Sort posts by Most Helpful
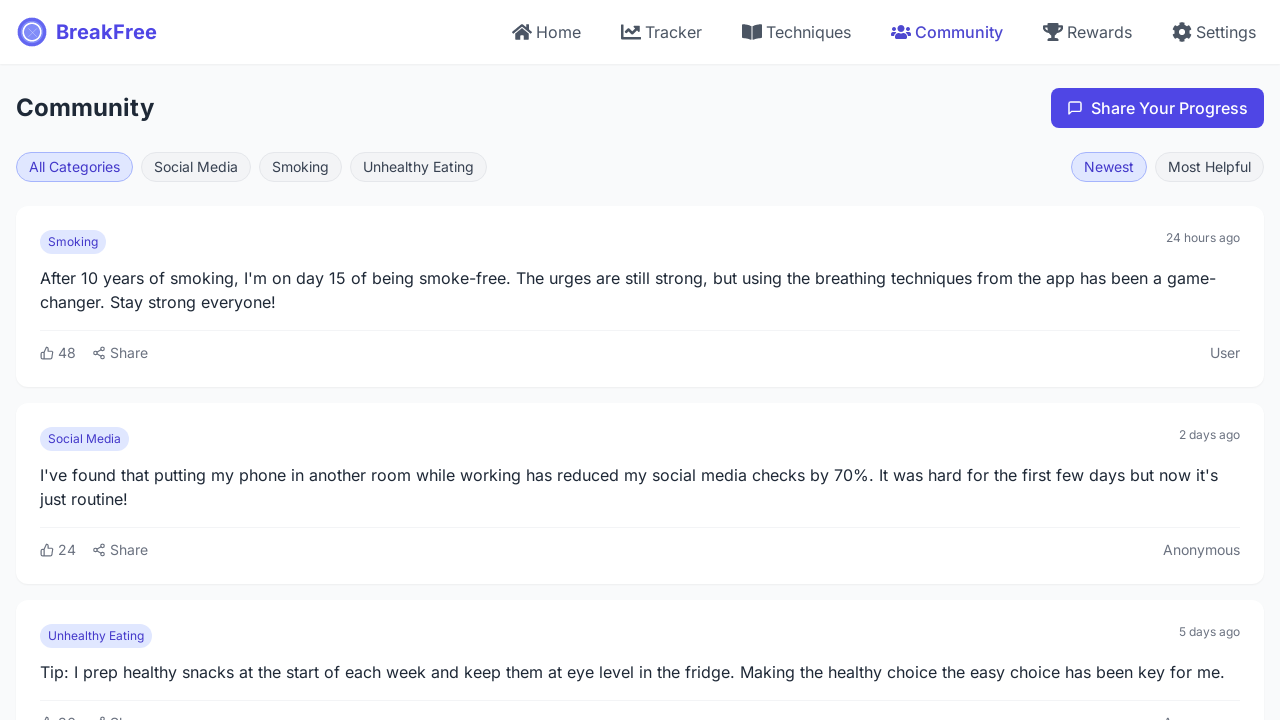The image size is (1280, 720). point(1209,167)
